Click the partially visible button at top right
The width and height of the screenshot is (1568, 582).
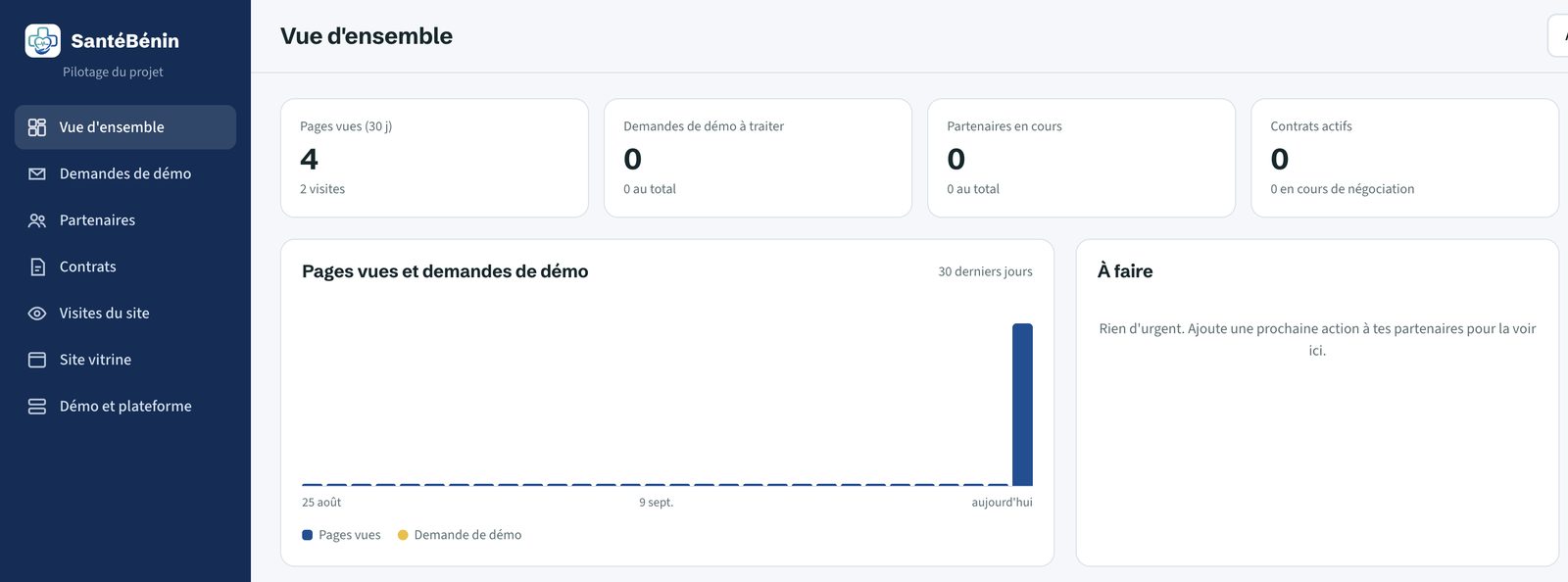[1558, 36]
